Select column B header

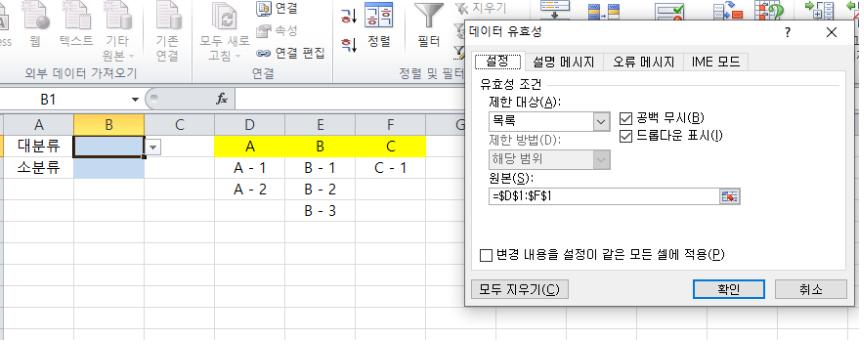click(x=109, y=125)
